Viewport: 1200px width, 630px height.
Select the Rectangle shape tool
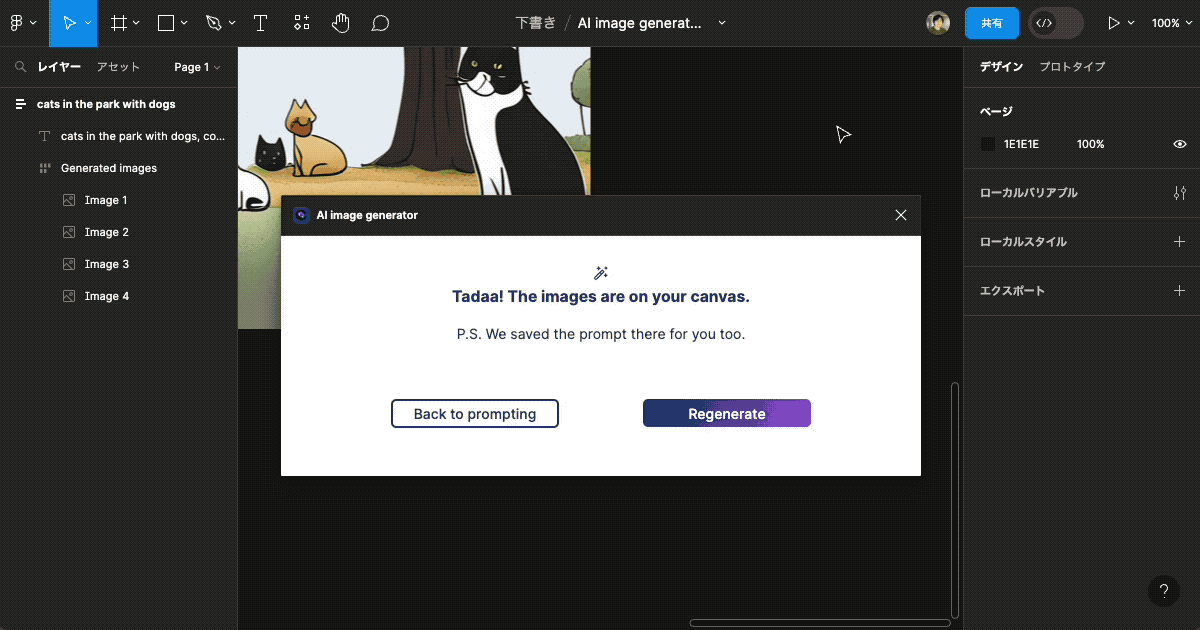tap(165, 22)
